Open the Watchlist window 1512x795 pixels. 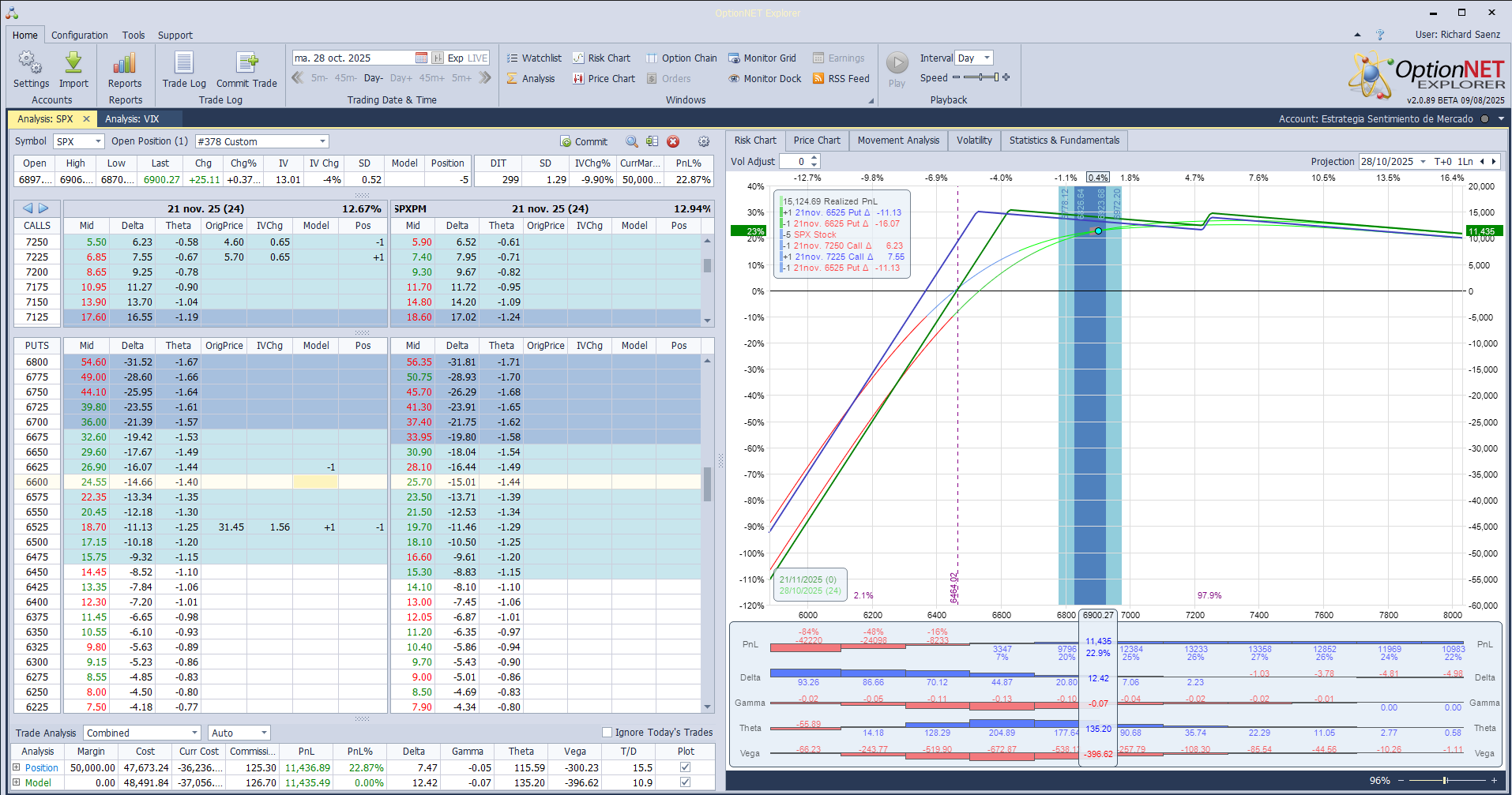click(x=534, y=58)
